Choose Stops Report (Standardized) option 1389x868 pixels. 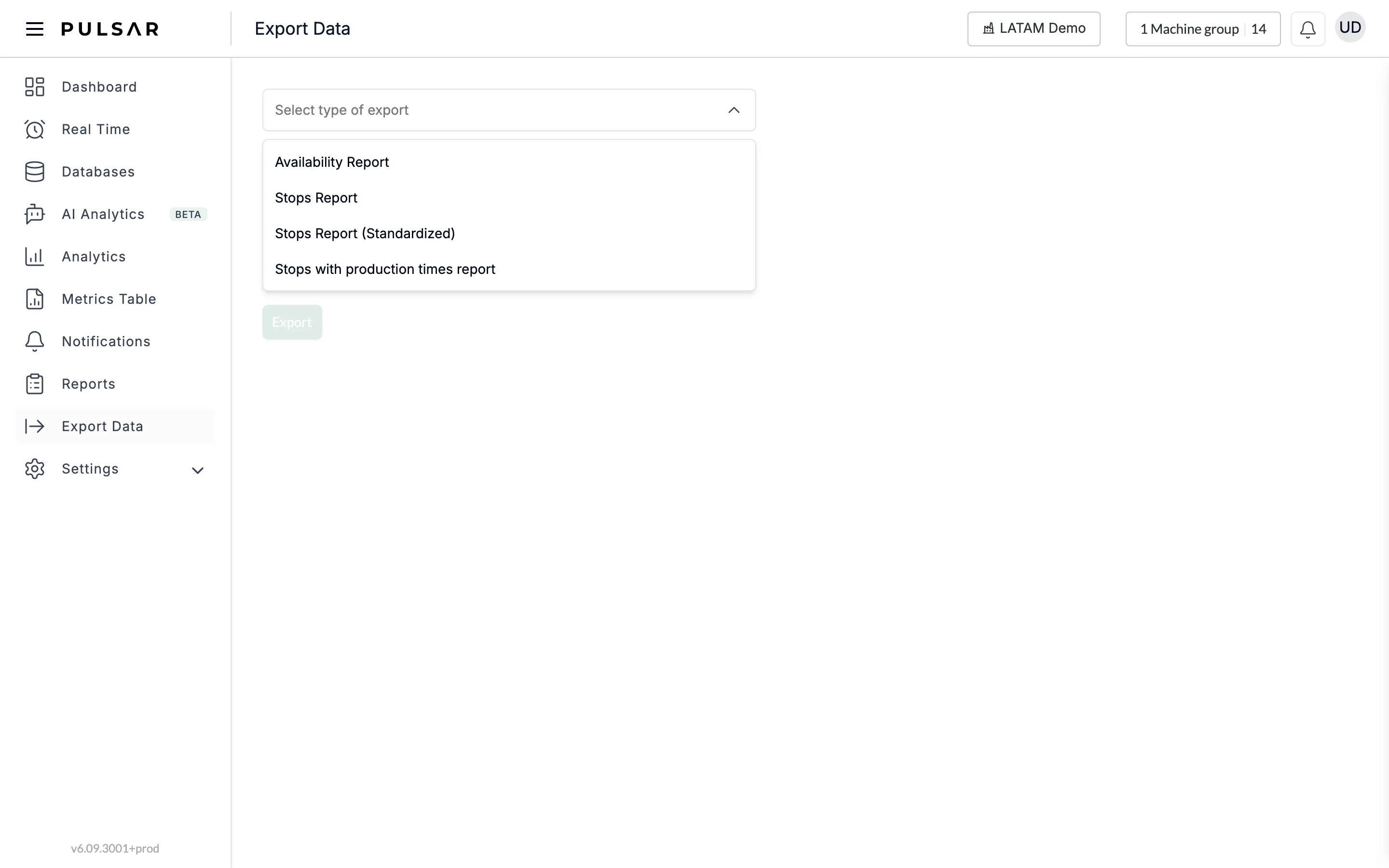[x=509, y=233]
